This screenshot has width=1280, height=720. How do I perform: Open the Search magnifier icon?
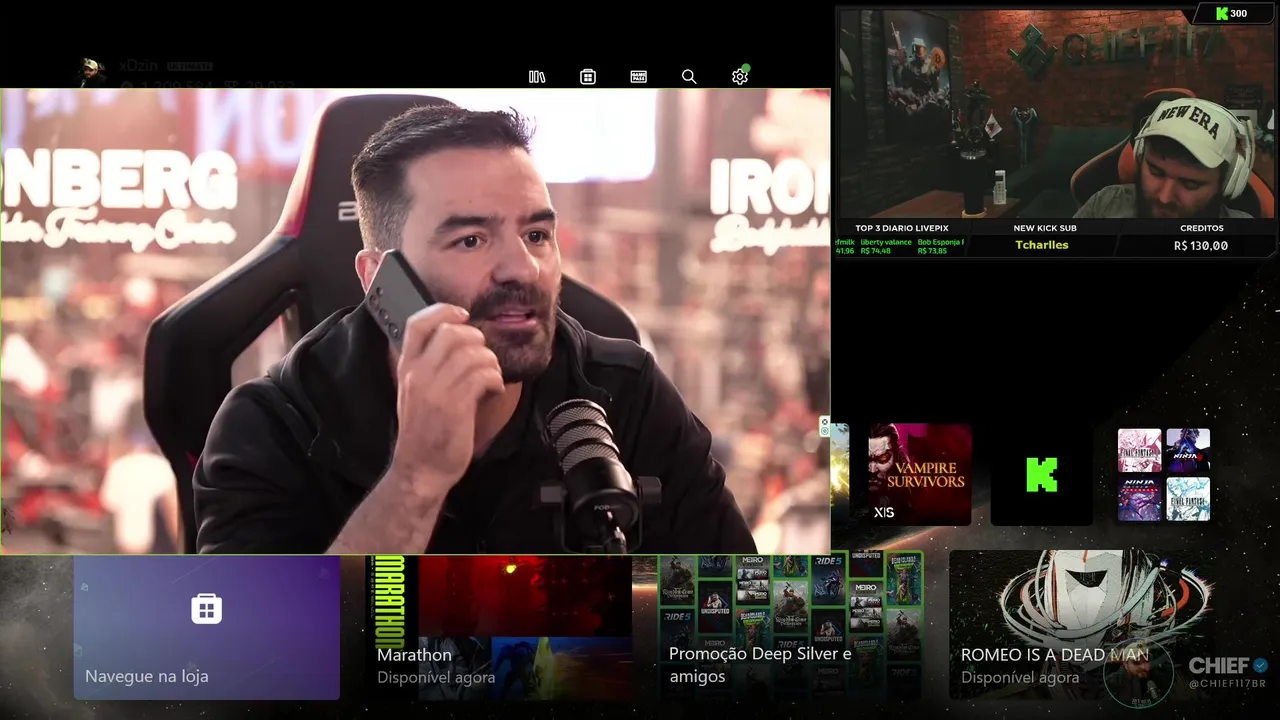click(689, 77)
